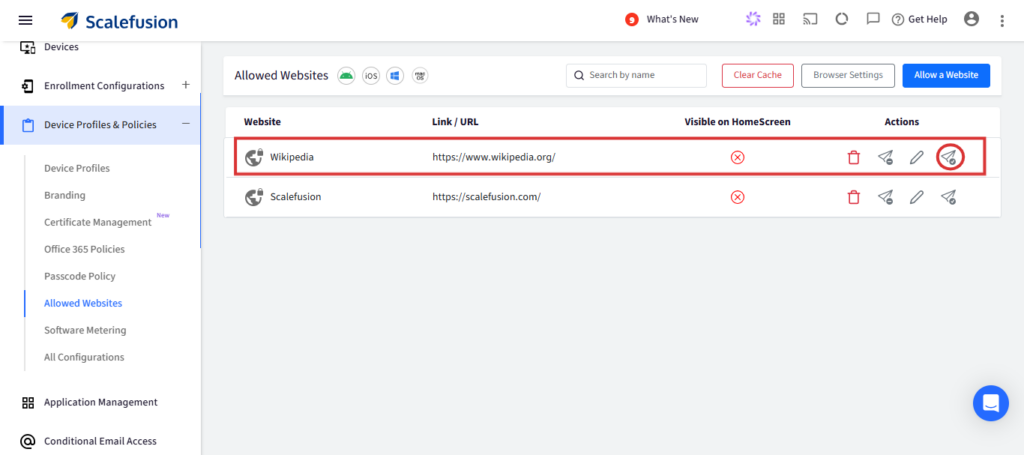Image resolution: width=1024 pixels, height=455 pixels.
Task: Open the user account profile icon
Action: [971, 19]
